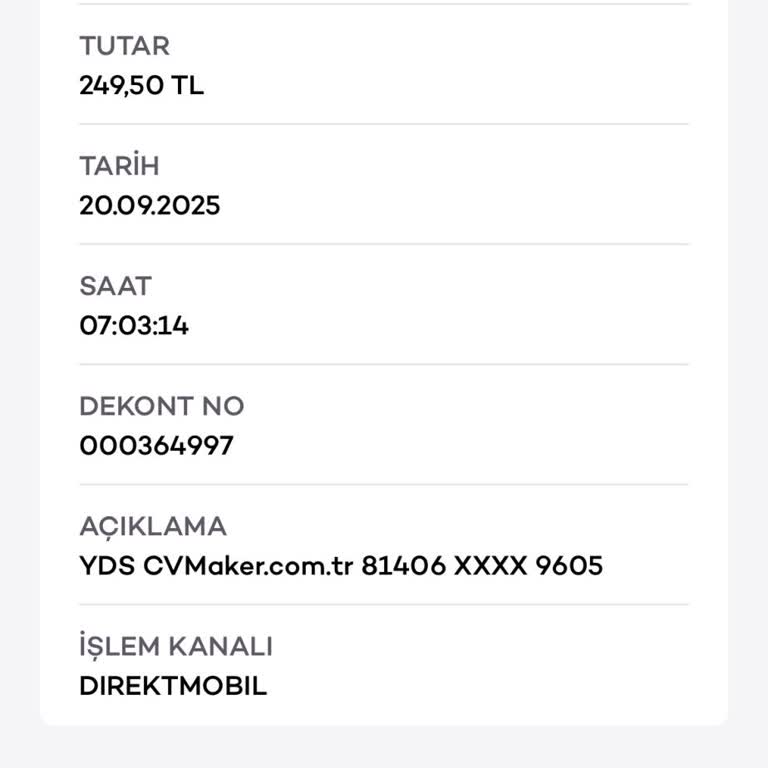Select the date value 20.09.2025

[149, 206]
